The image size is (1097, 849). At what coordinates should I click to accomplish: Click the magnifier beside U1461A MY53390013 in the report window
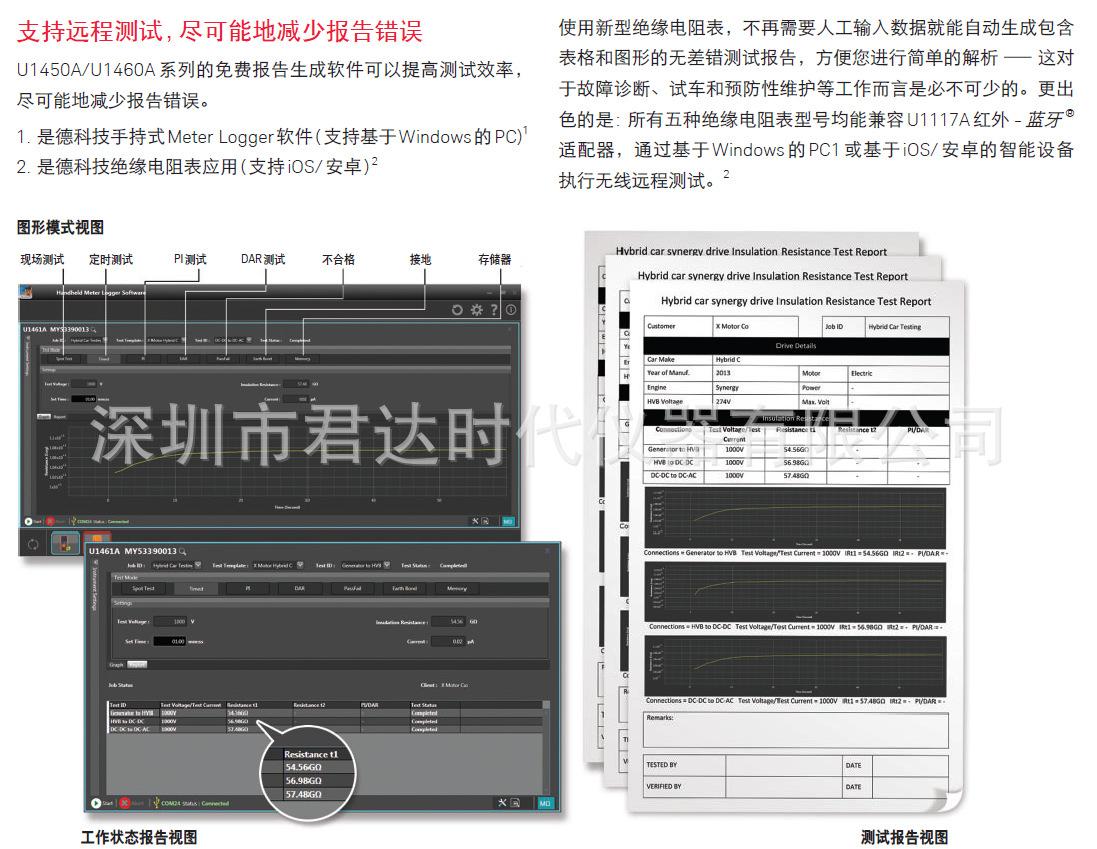(183, 551)
